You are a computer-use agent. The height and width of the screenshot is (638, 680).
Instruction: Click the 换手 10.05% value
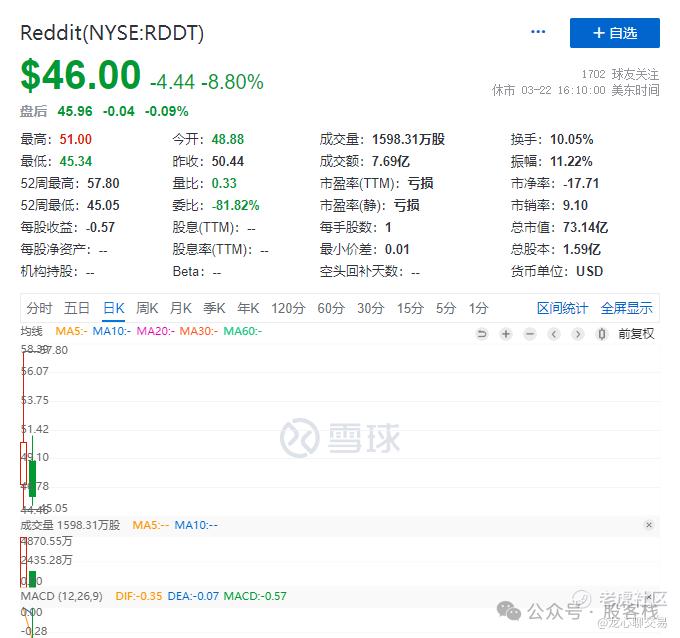(x=572, y=139)
